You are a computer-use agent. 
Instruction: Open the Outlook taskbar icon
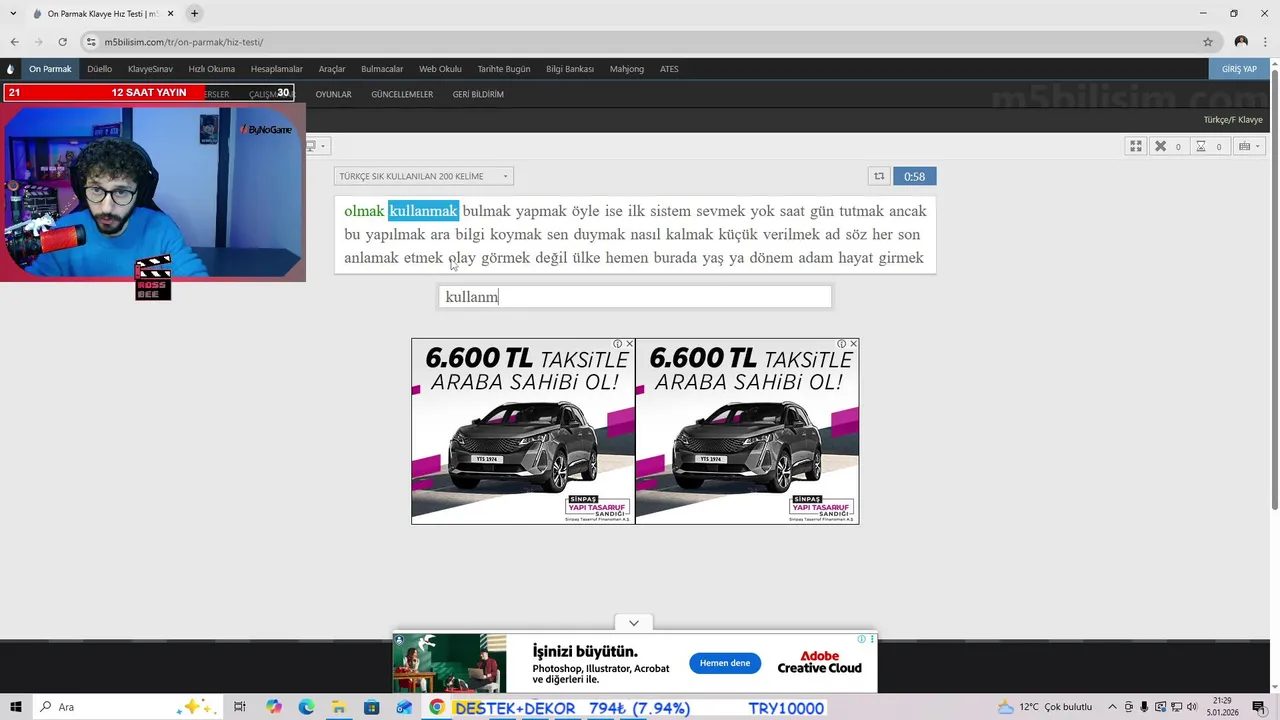404,707
